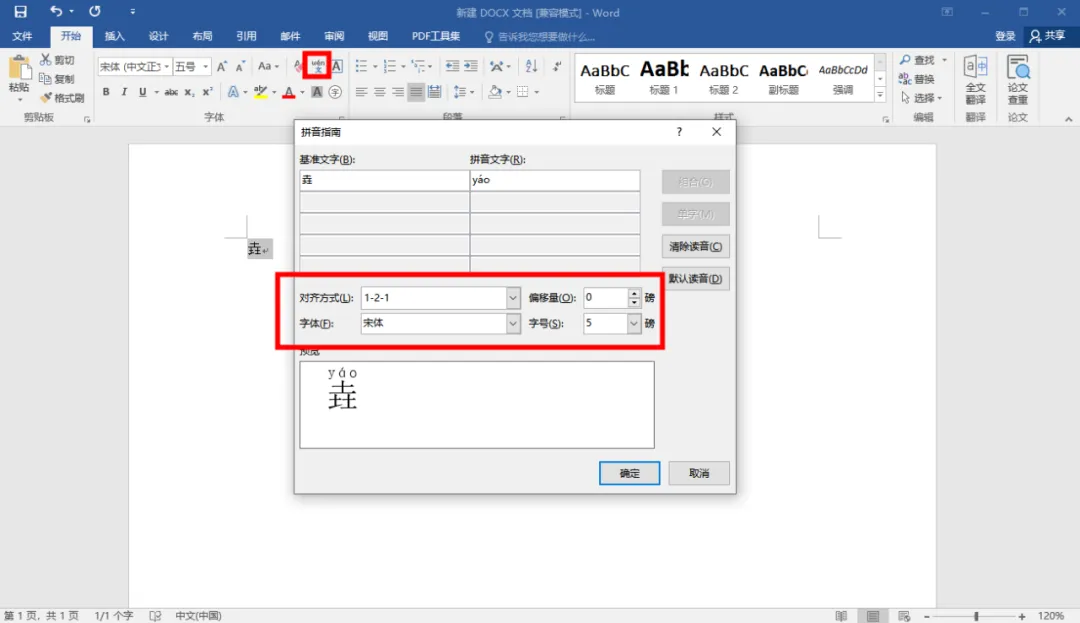
Task: Toggle underline formatting
Action: (142, 90)
